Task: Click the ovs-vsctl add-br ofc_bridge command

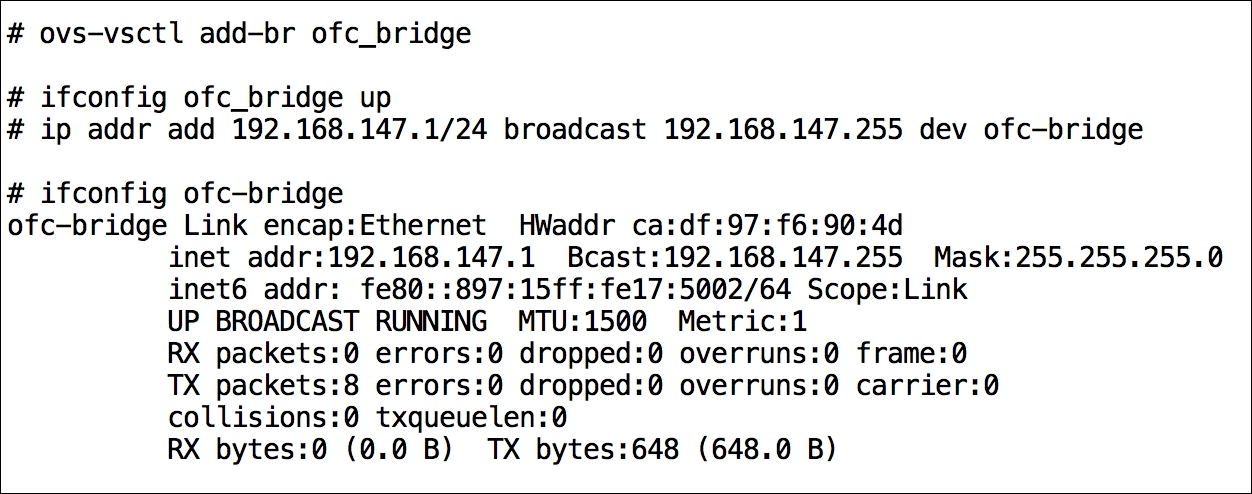Action: tap(239, 34)
